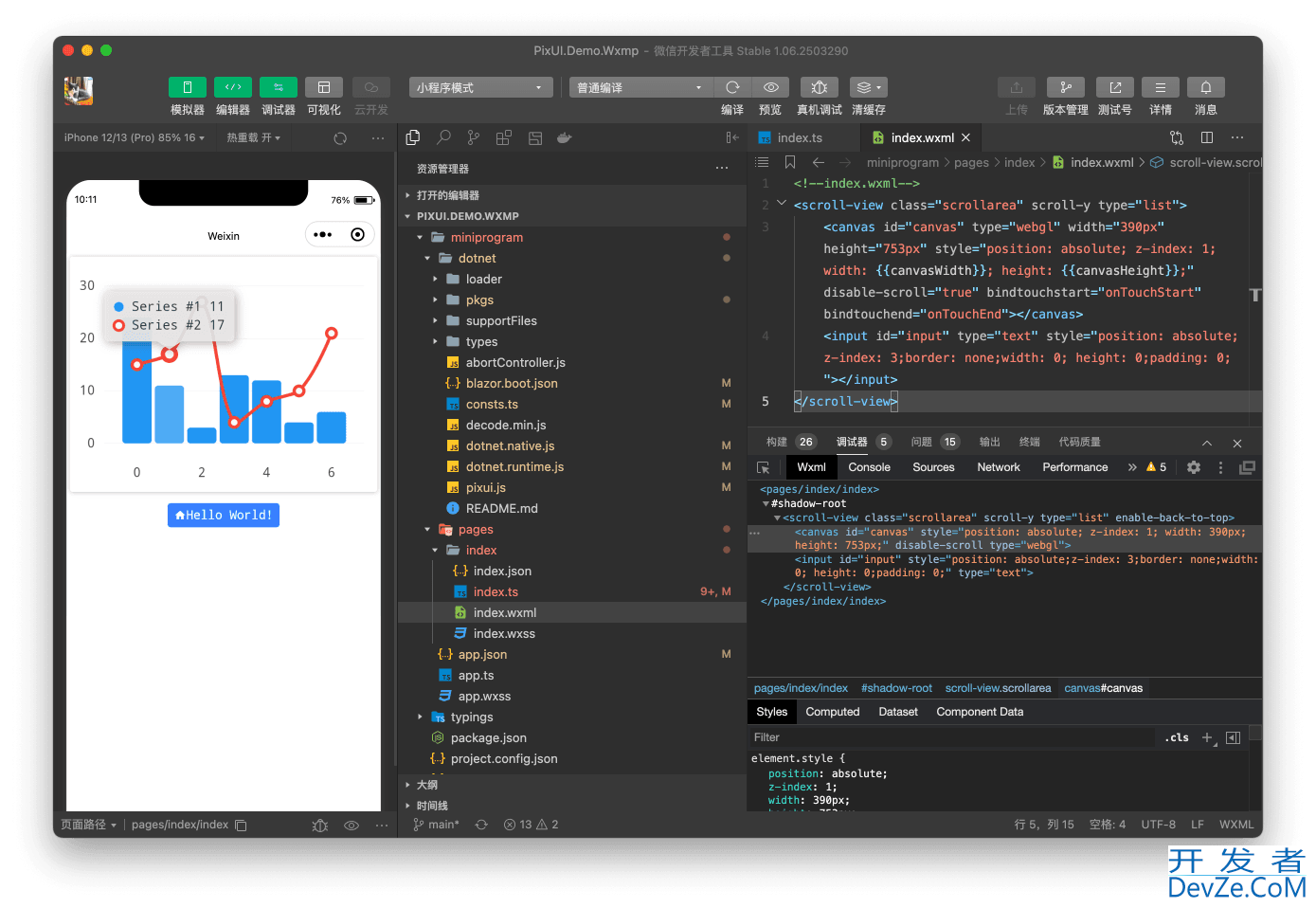Expand the typings folder
The image size is (1316, 908).
572,717
